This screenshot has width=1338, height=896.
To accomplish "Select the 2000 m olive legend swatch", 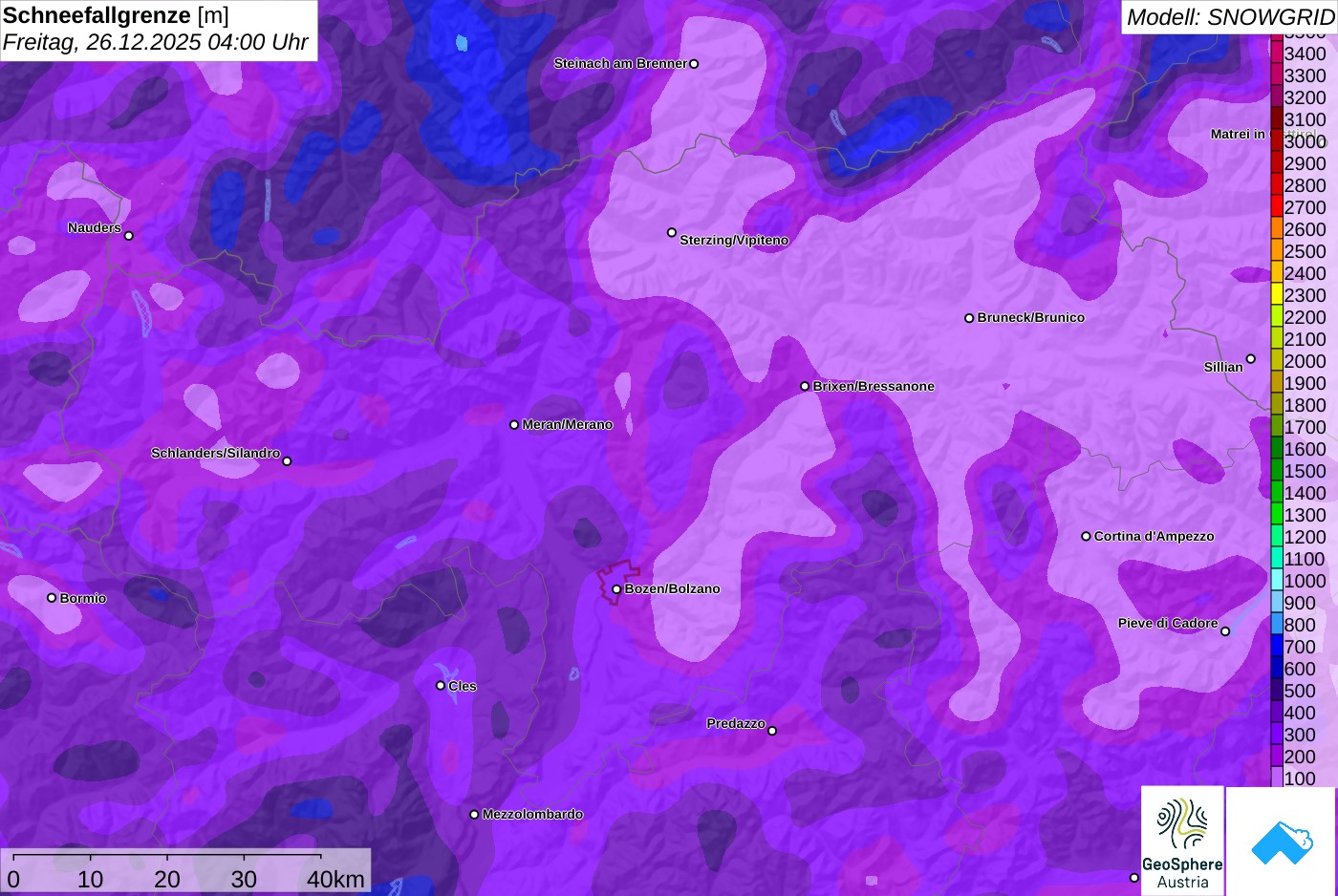I will coord(1277,360).
